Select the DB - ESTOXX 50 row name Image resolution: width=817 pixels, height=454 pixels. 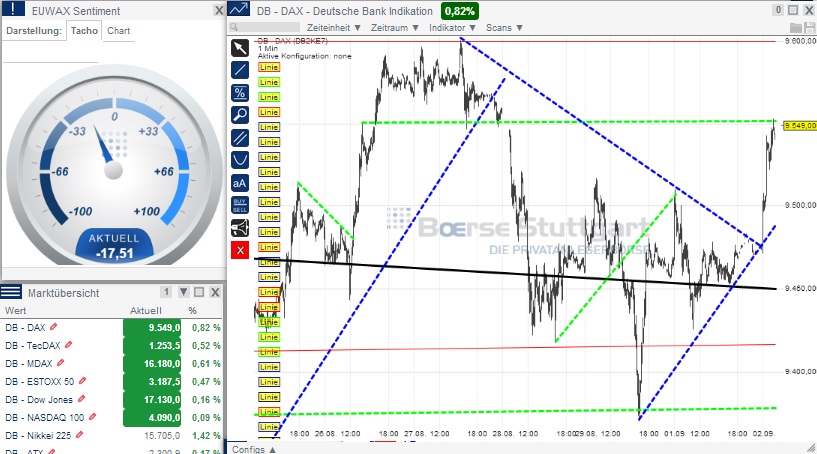[40, 382]
